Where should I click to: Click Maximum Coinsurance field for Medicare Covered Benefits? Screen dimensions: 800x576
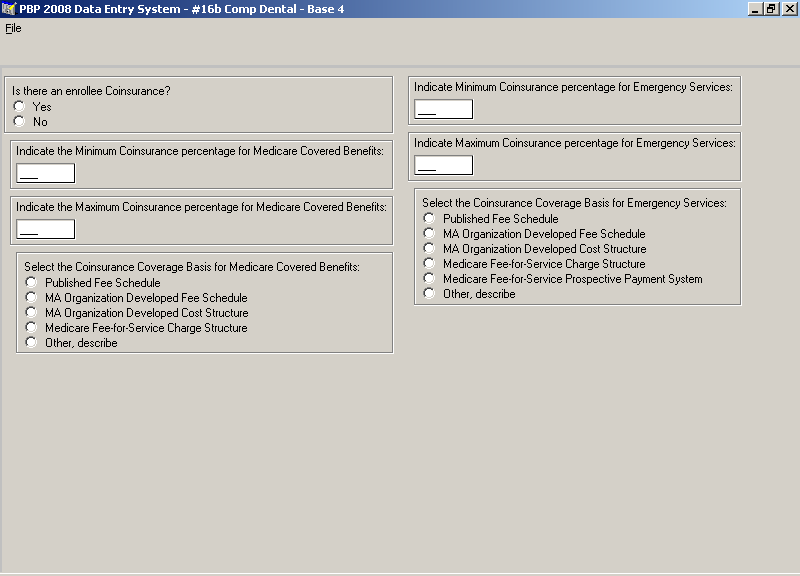45,229
